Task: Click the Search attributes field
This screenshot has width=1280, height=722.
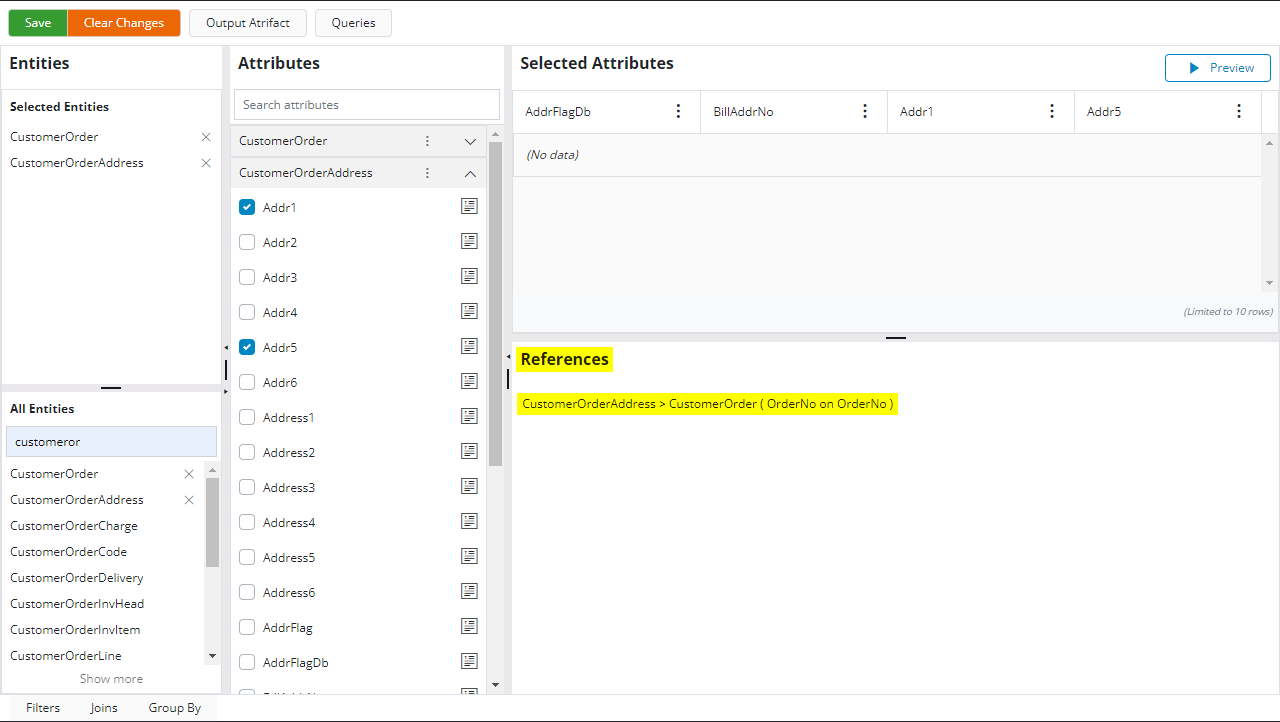Action: [366, 105]
